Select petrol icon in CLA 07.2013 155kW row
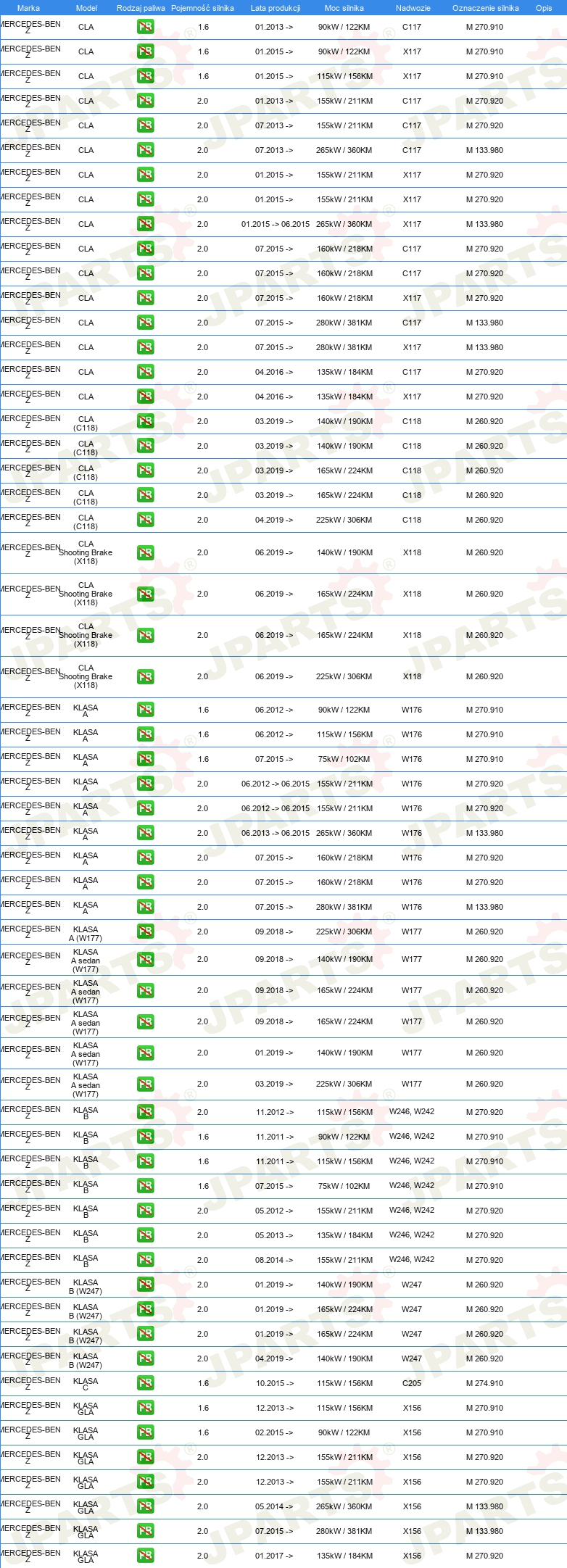The height and width of the screenshot is (1568, 567). pos(145,125)
